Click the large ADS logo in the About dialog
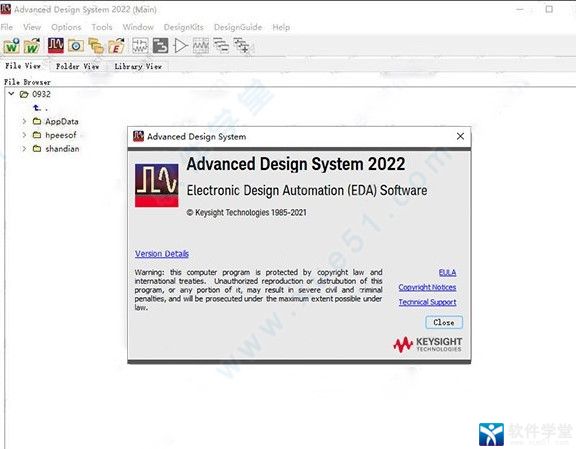576x449 pixels. pos(156,185)
